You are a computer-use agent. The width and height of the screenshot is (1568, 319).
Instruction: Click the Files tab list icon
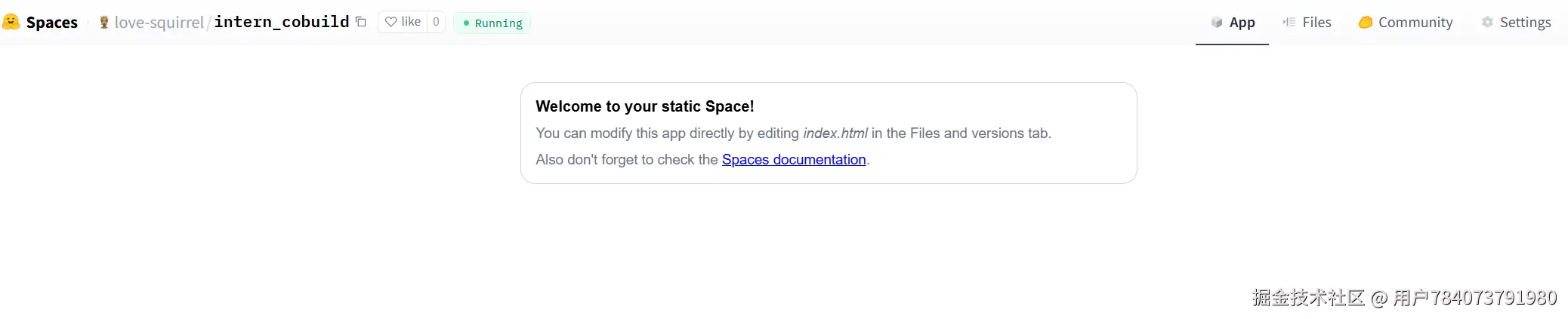click(1289, 23)
